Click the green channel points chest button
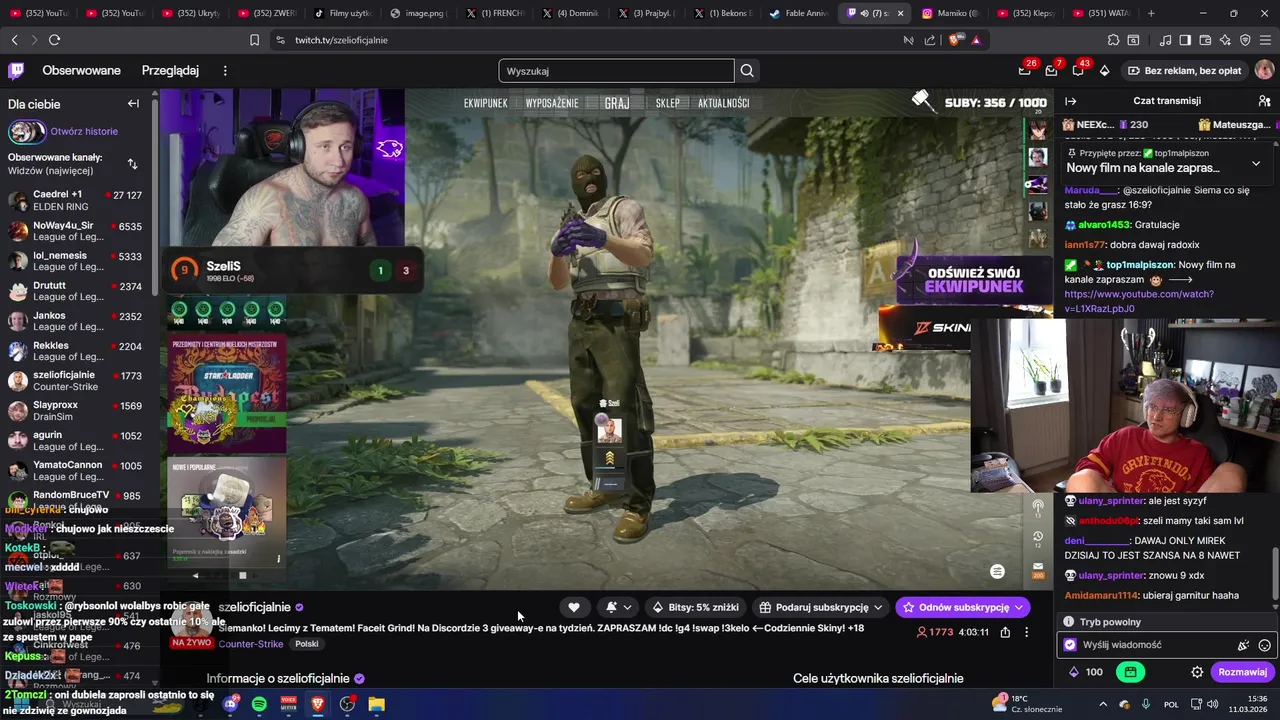 pos(1130,672)
